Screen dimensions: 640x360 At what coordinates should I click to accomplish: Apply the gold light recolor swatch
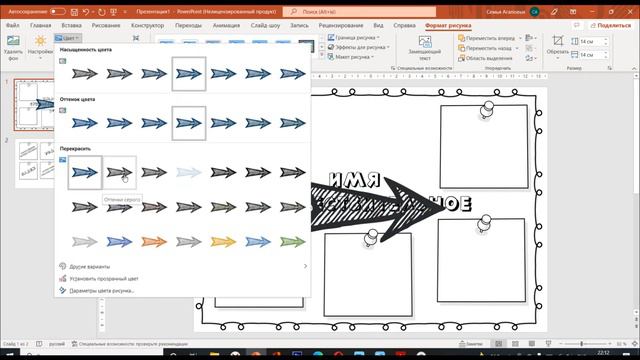[223, 242]
